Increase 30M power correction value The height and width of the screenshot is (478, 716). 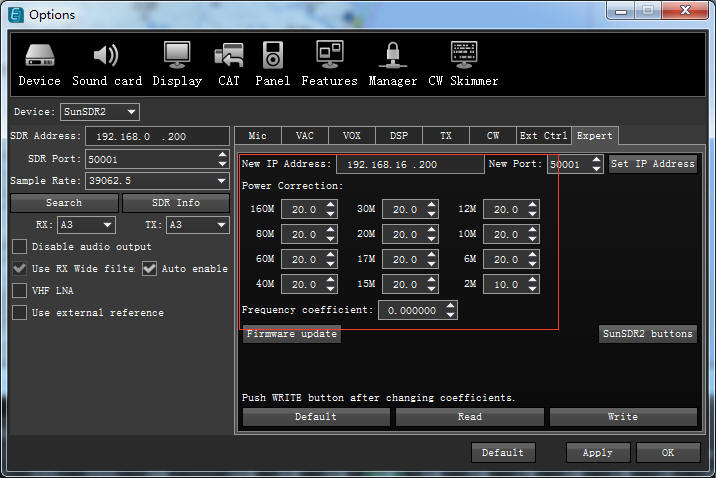click(432, 205)
